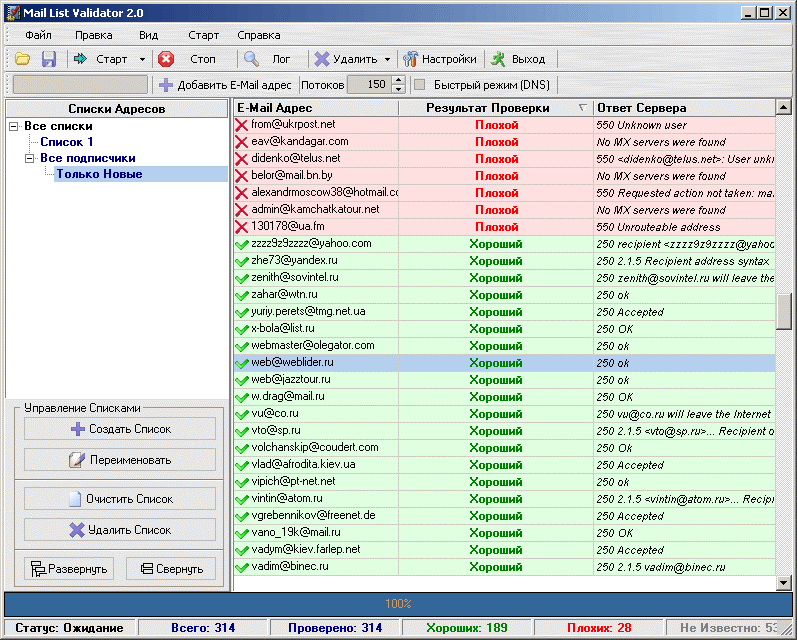The width and height of the screenshot is (797, 640).
Task: Sort by the Результат Проверки column header
Action: tap(487, 108)
